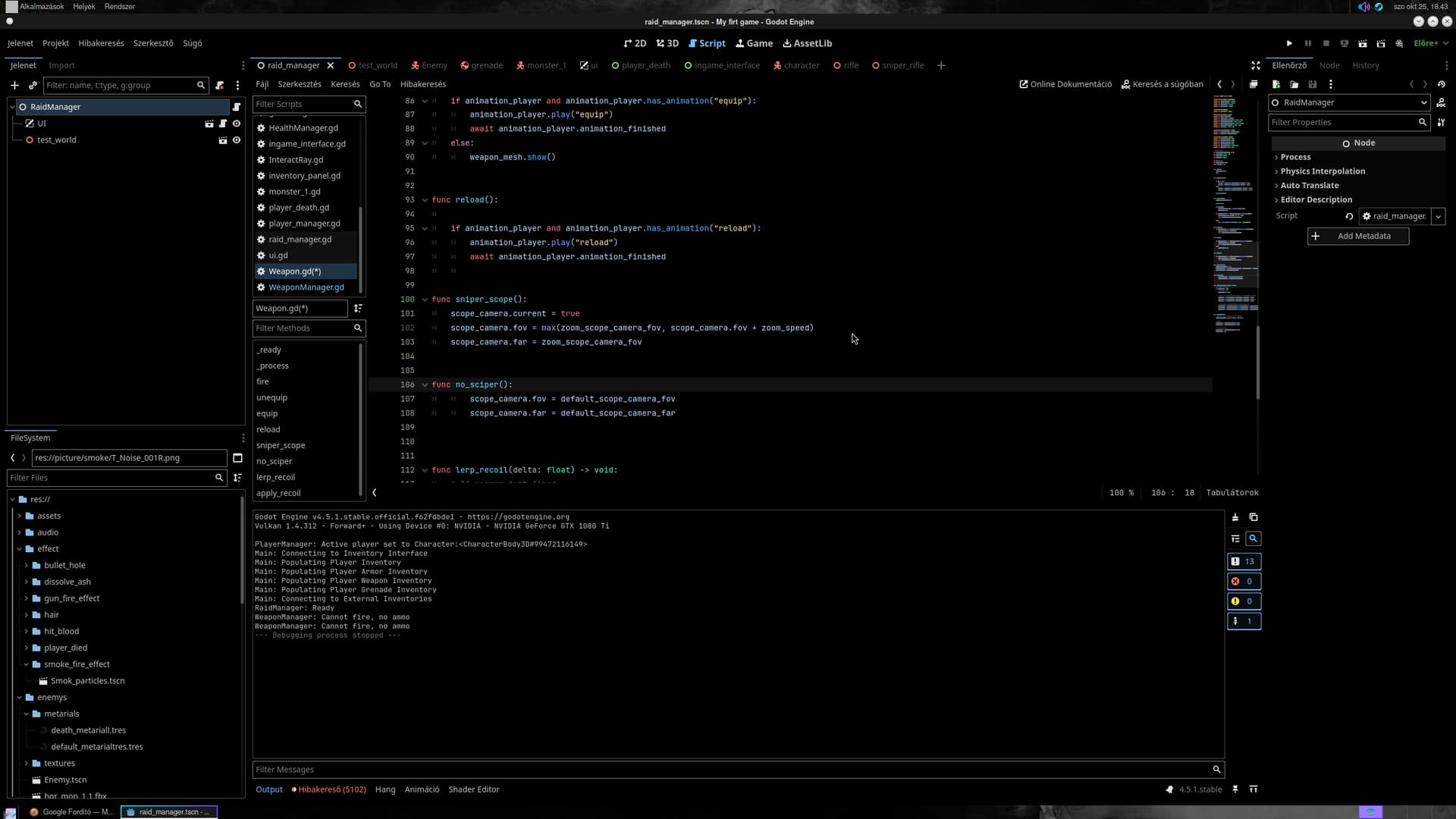The width and height of the screenshot is (1456, 819).
Task: Expand the Physics Interpolation section
Action: 1322,171
